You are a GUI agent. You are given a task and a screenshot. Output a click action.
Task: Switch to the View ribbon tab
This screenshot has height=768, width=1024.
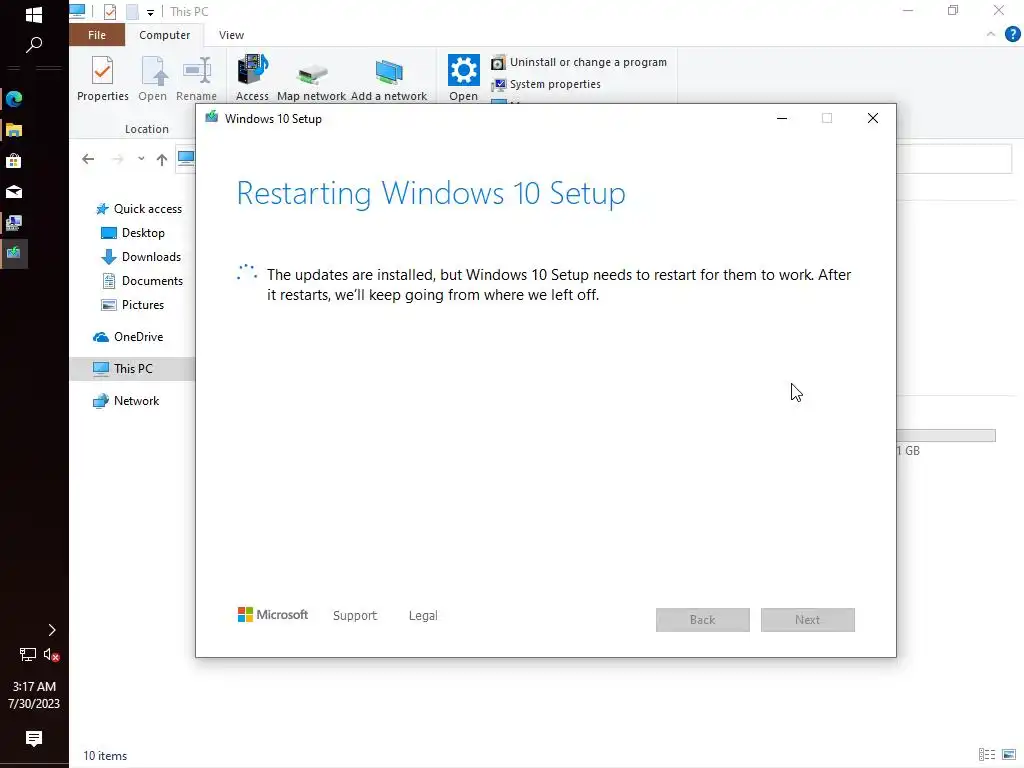231,35
